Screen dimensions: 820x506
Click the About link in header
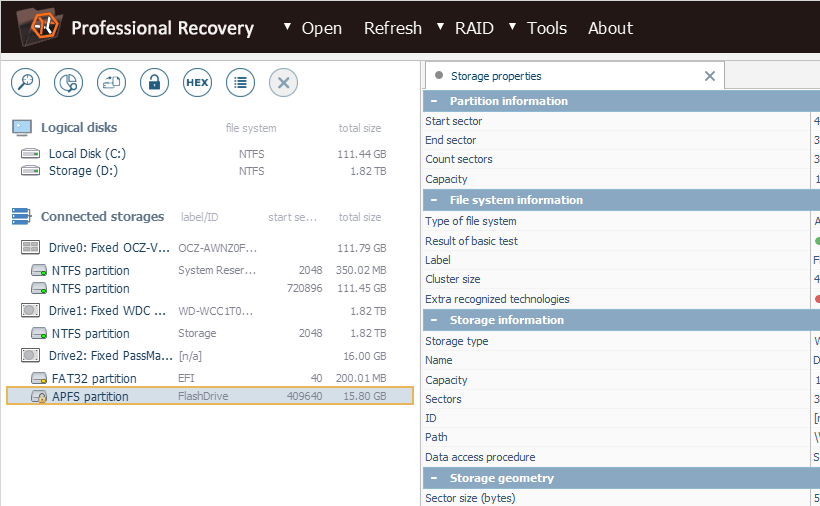tap(610, 28)
